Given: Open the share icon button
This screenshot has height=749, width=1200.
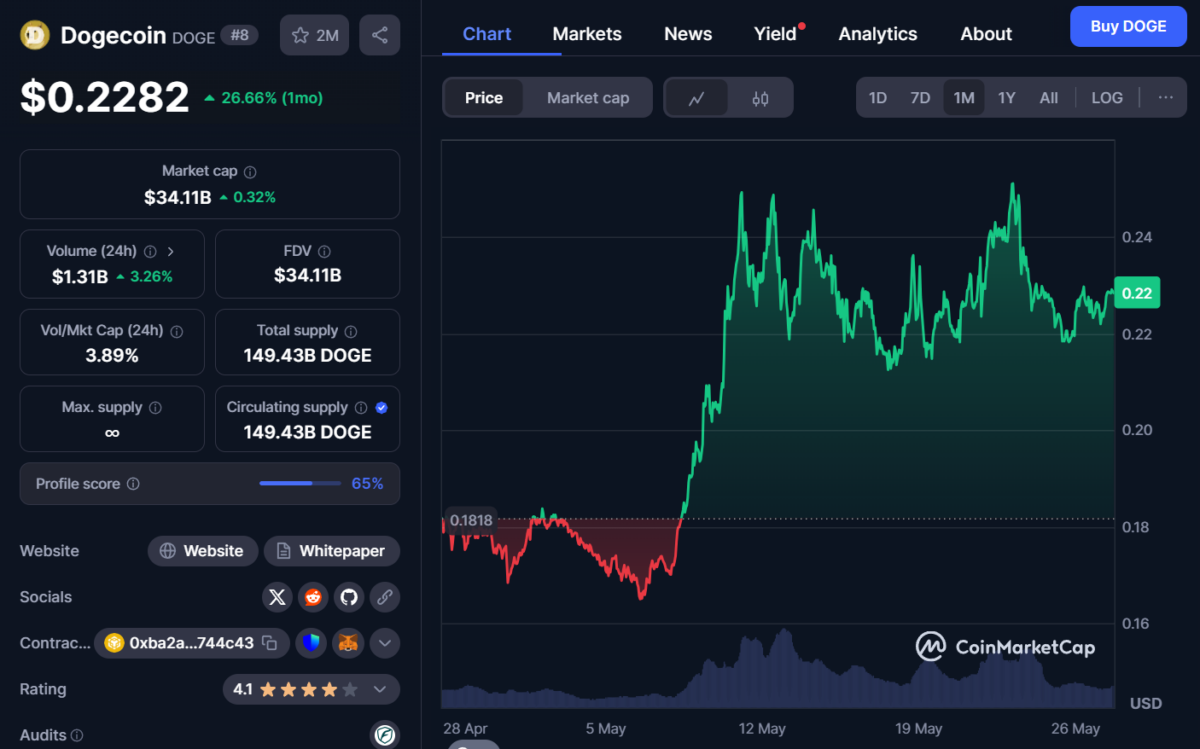Looking at the screenshot, I should tap(379, 35).
